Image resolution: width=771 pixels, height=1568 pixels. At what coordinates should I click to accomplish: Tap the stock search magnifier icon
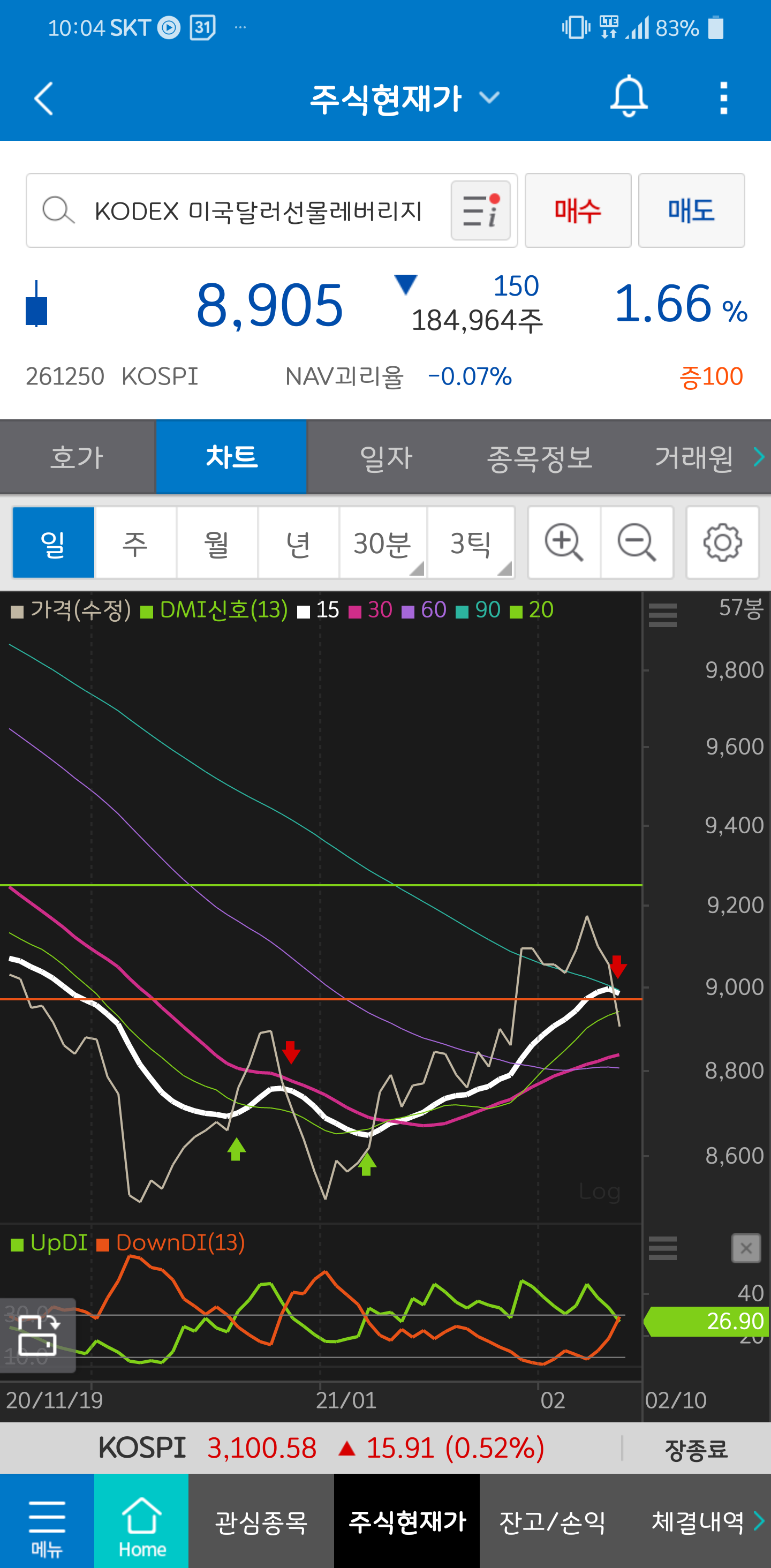click(58, 210)
